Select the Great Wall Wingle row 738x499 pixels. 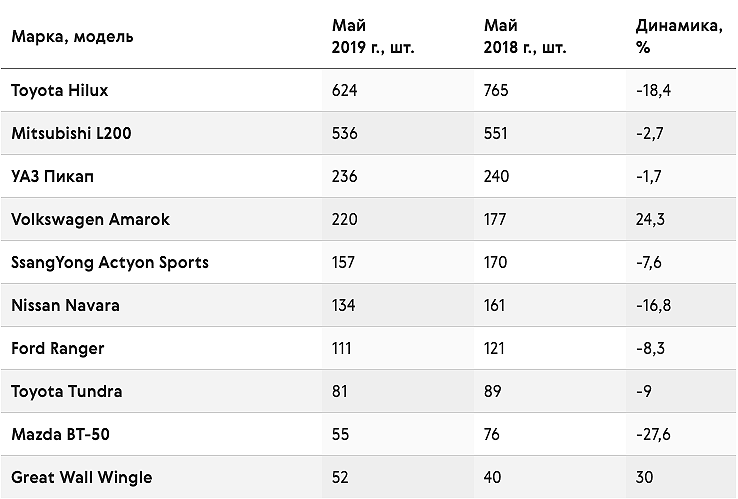pyautogui.click(x=369, y=477)
